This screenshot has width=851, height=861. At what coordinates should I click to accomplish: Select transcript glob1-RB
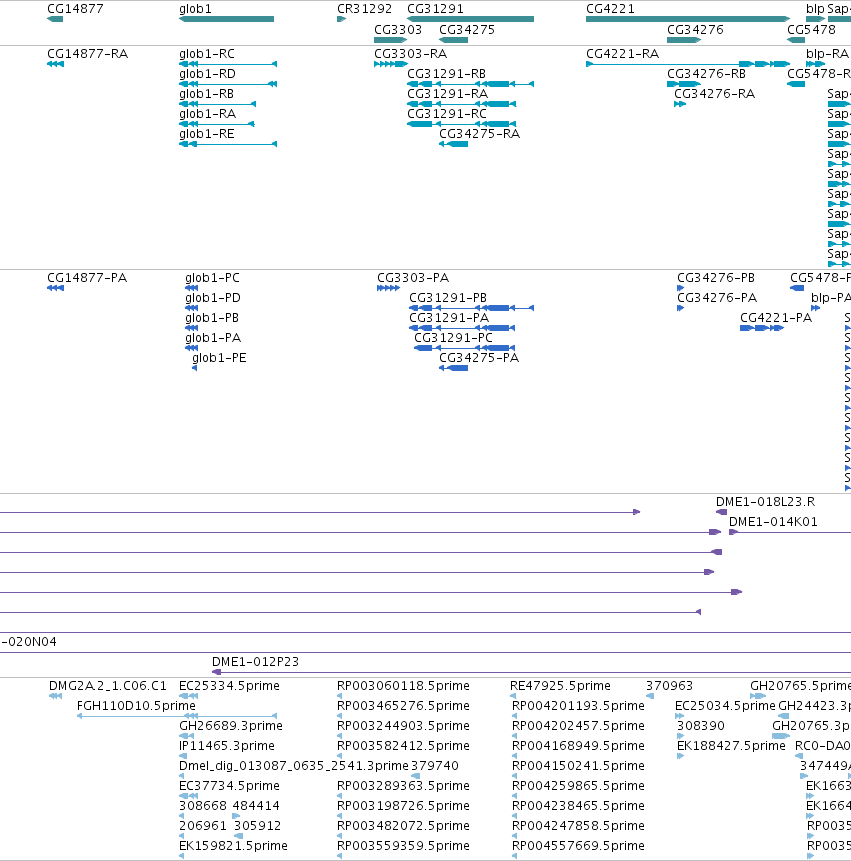pyautogui.click(x=206, y=94)
